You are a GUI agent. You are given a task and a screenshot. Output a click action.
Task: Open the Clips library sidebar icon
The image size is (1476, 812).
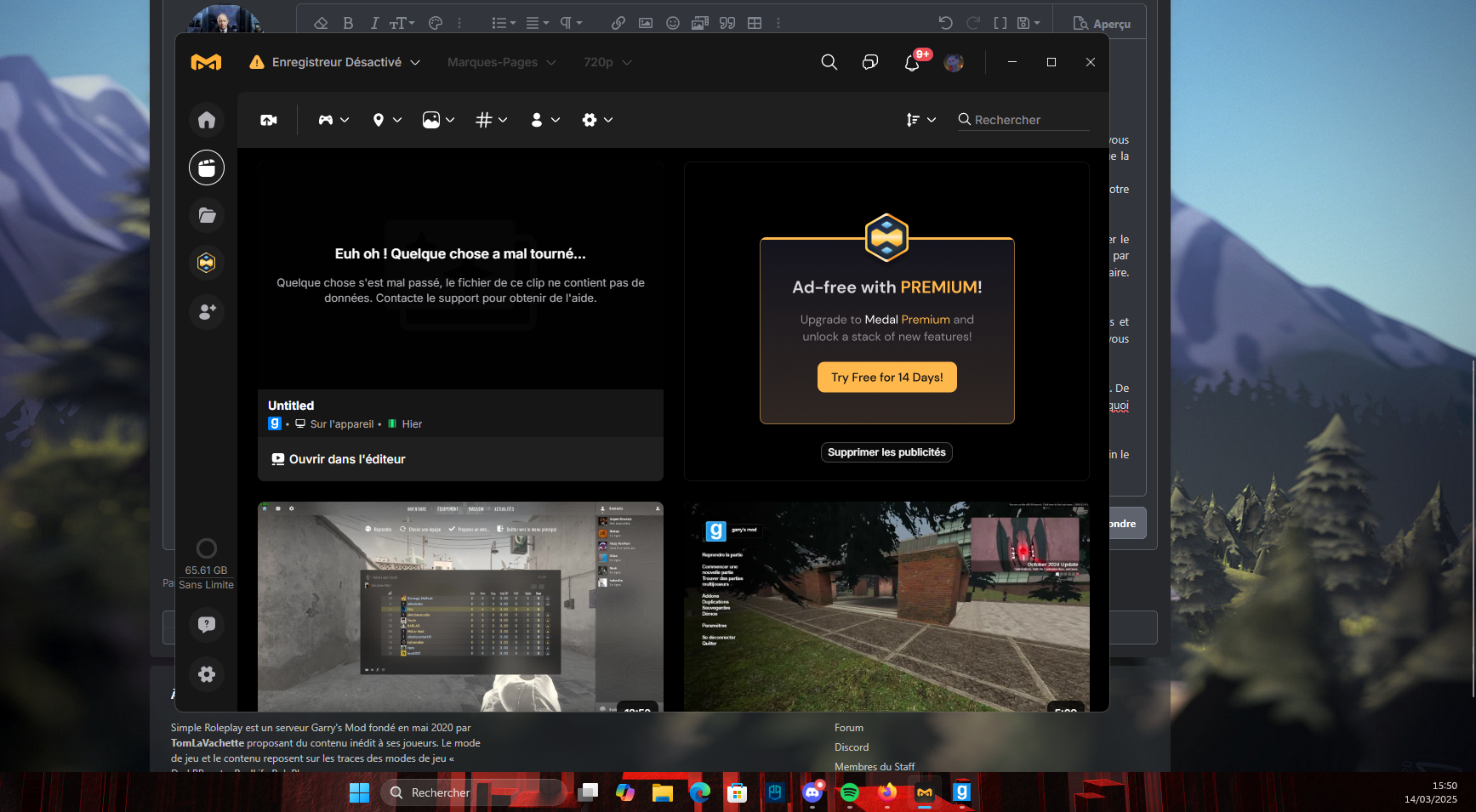coord(207,168)
